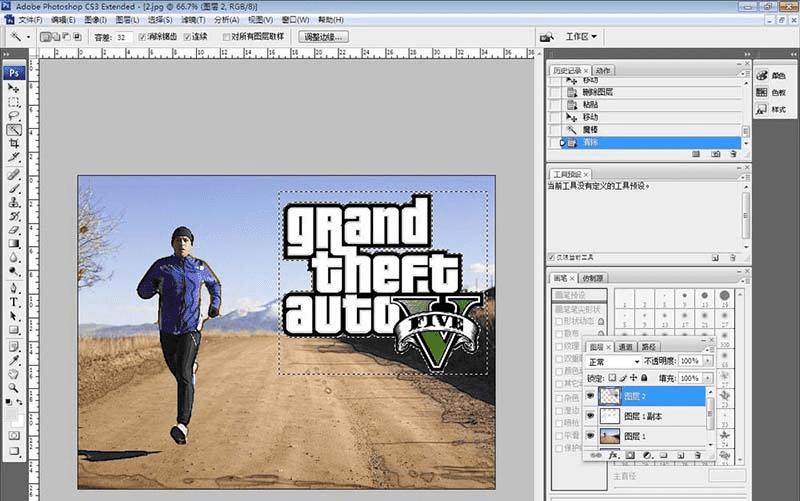The image size is (800, 501).
Task: Open the opacity 不透明度 slider arrow
Action: click(708, 361)
